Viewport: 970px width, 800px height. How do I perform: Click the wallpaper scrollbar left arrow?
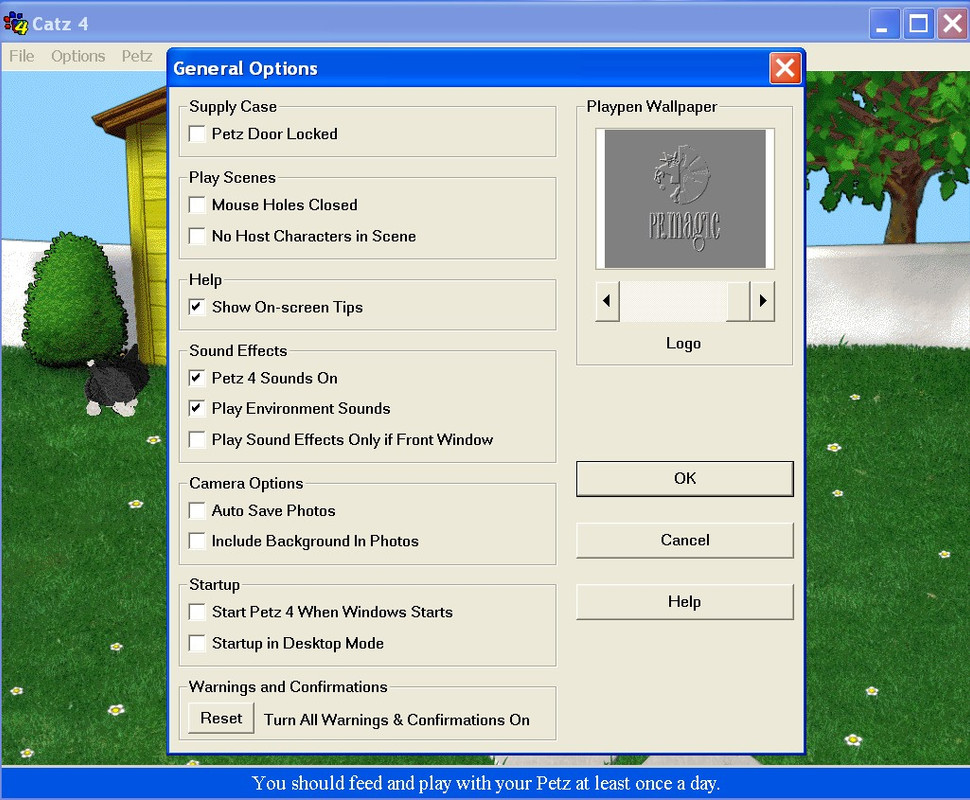tap(607, 301)
